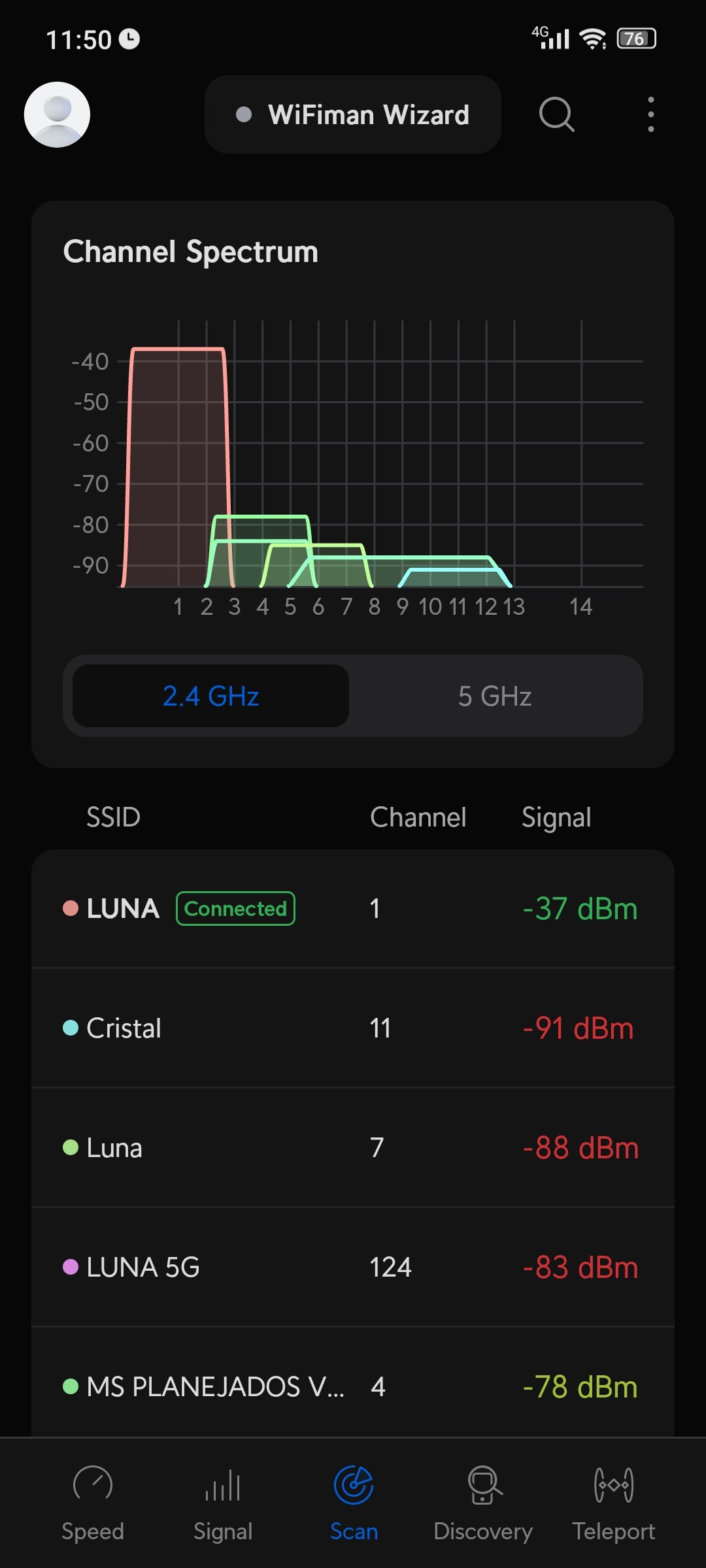
Task: Switch spectrum to 5 GHz band
Action: pyautogui.click(x=495, y=696)
